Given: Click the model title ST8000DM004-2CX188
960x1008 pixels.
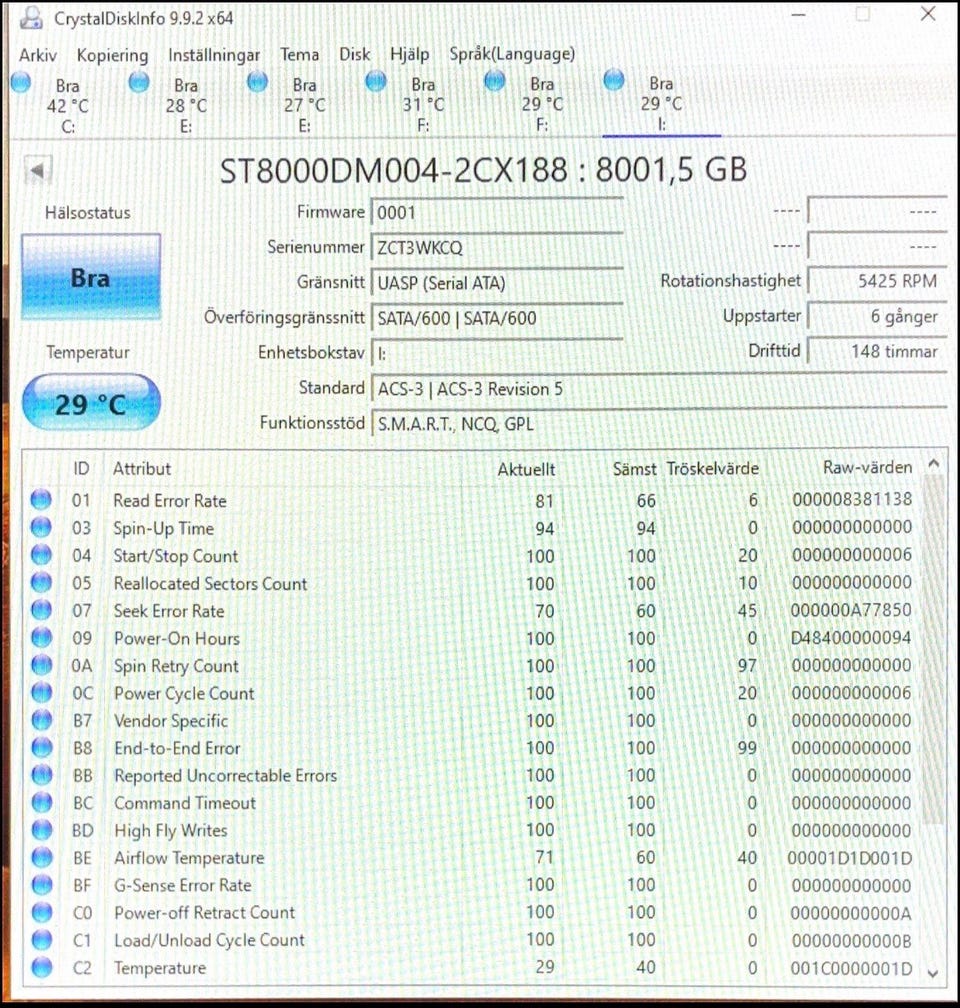Looking at the screenshot, I should click(394, 171).
